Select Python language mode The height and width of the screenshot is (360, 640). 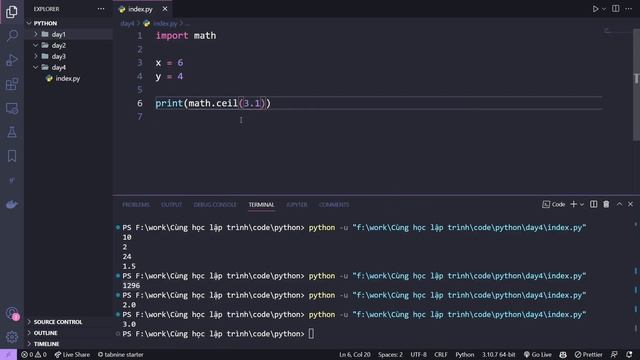point(464,354)
